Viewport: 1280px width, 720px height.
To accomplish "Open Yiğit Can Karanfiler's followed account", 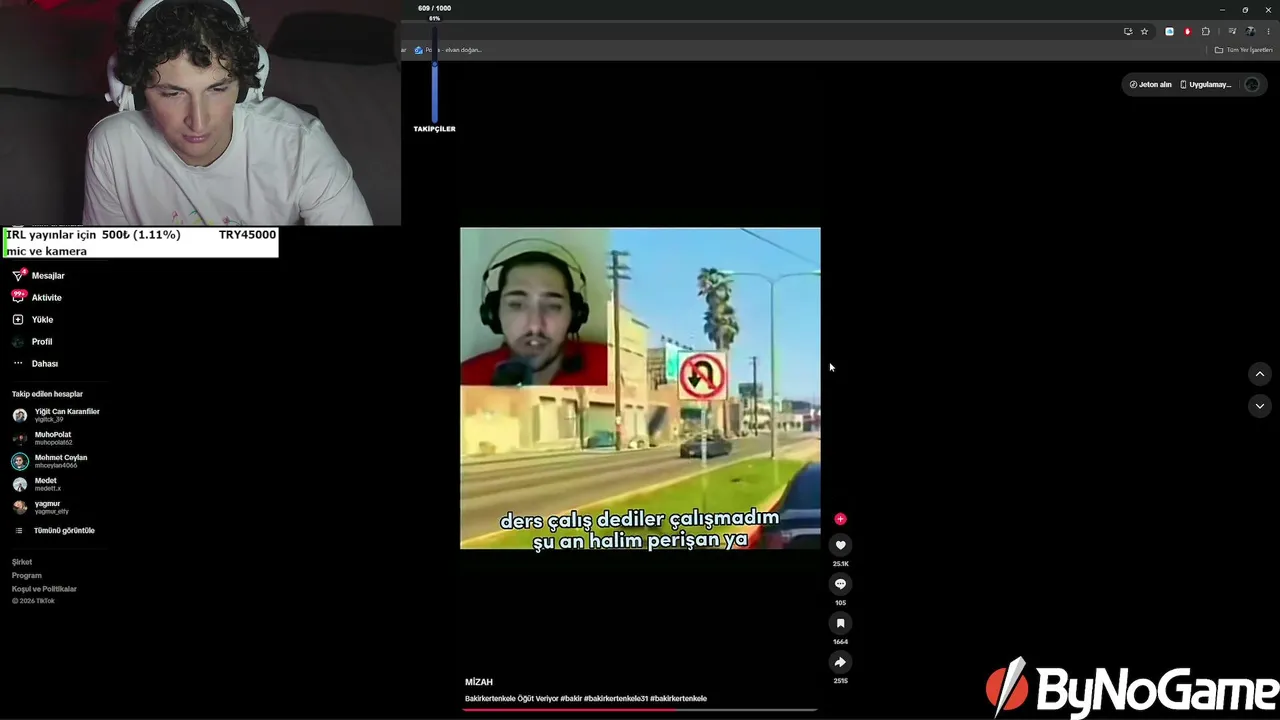I will tap(56, 415).
